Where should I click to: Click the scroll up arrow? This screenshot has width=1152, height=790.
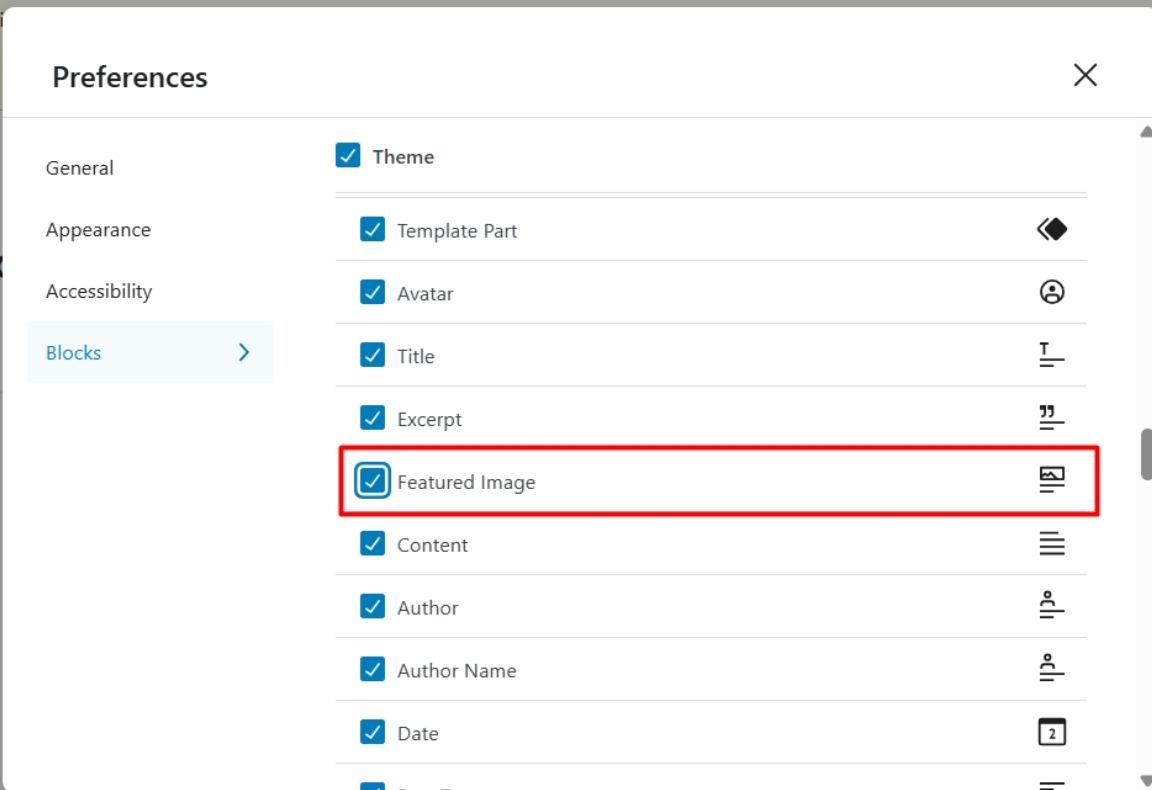[x=1145, y=132]
